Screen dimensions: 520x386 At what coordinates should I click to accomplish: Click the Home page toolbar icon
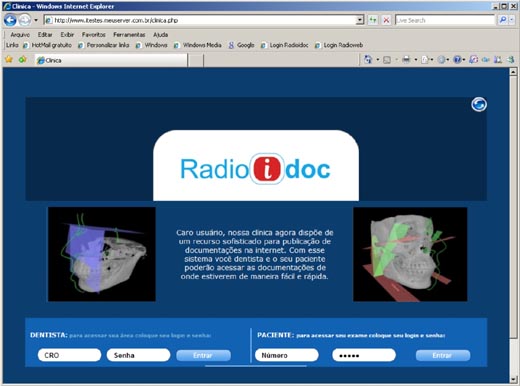tap(368, 60)
